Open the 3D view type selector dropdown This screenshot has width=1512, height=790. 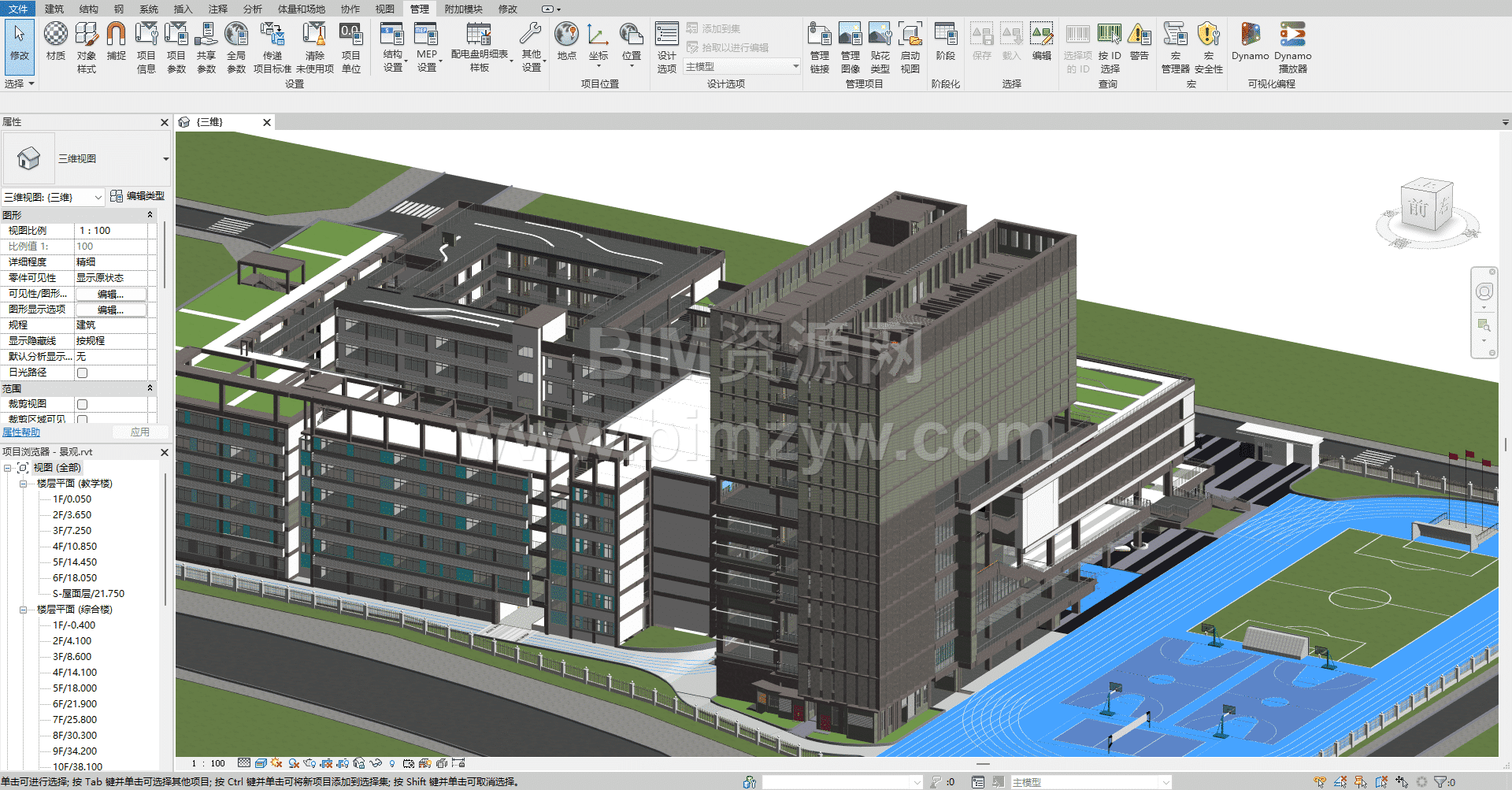165,159
